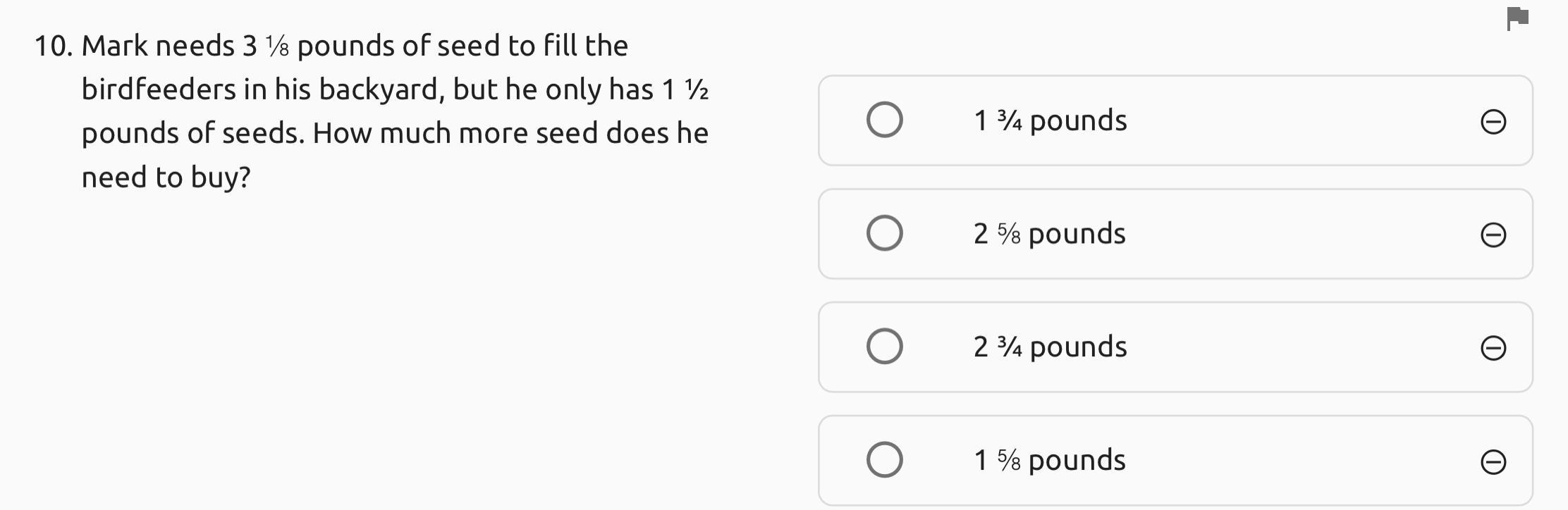The height and width of the screenshot is (510, 1568).
Task: Click the question number "10."
Action: tap(54, 46)
